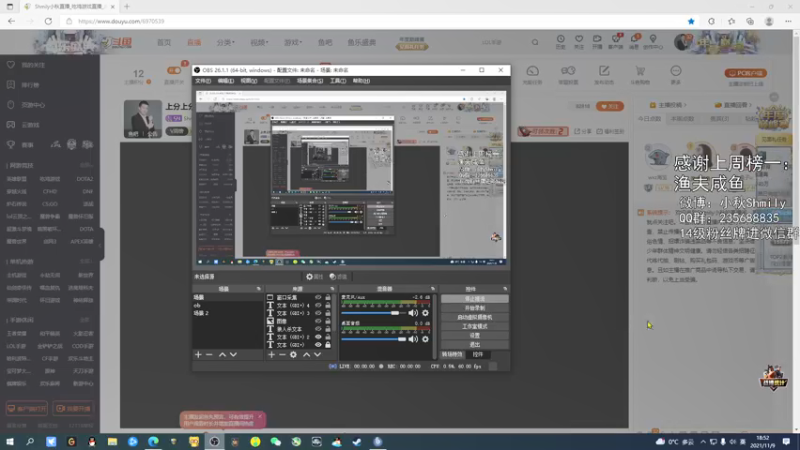The image size is (800, 450).
Task: Move selected scene down in the list
Action: [x=233, y=355]
